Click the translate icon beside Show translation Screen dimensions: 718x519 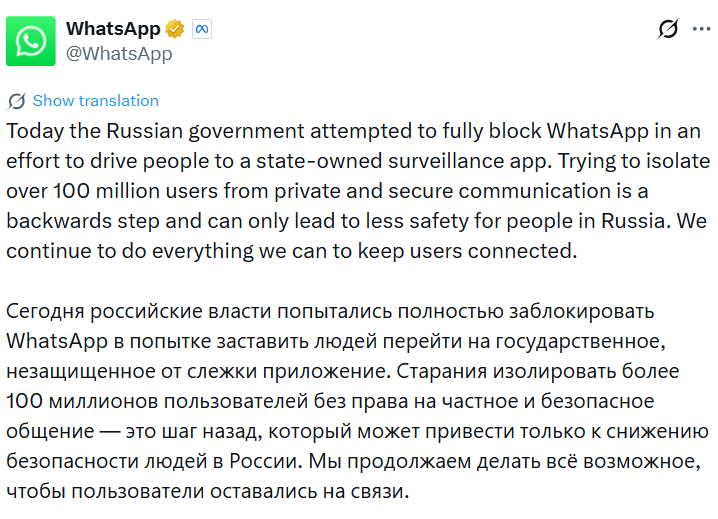point(17,101)
